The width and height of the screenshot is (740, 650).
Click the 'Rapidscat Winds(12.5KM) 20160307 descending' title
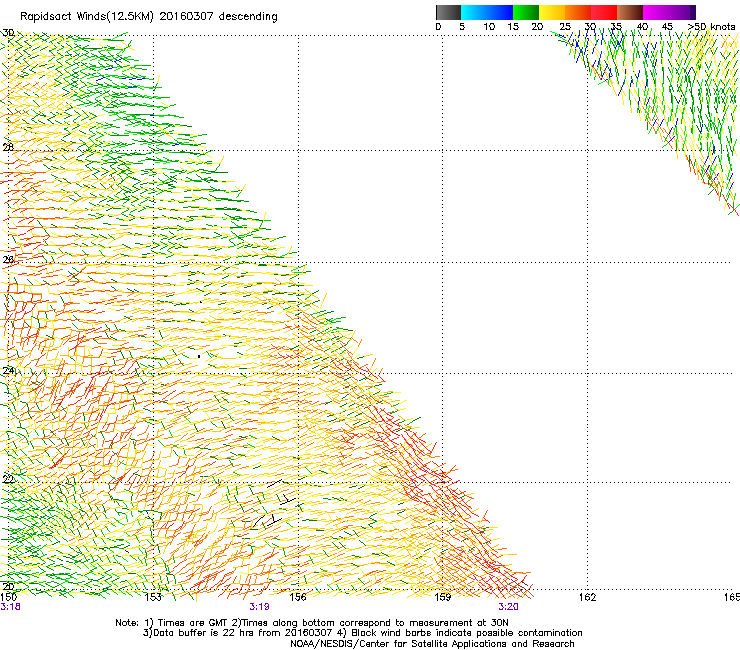149,17
